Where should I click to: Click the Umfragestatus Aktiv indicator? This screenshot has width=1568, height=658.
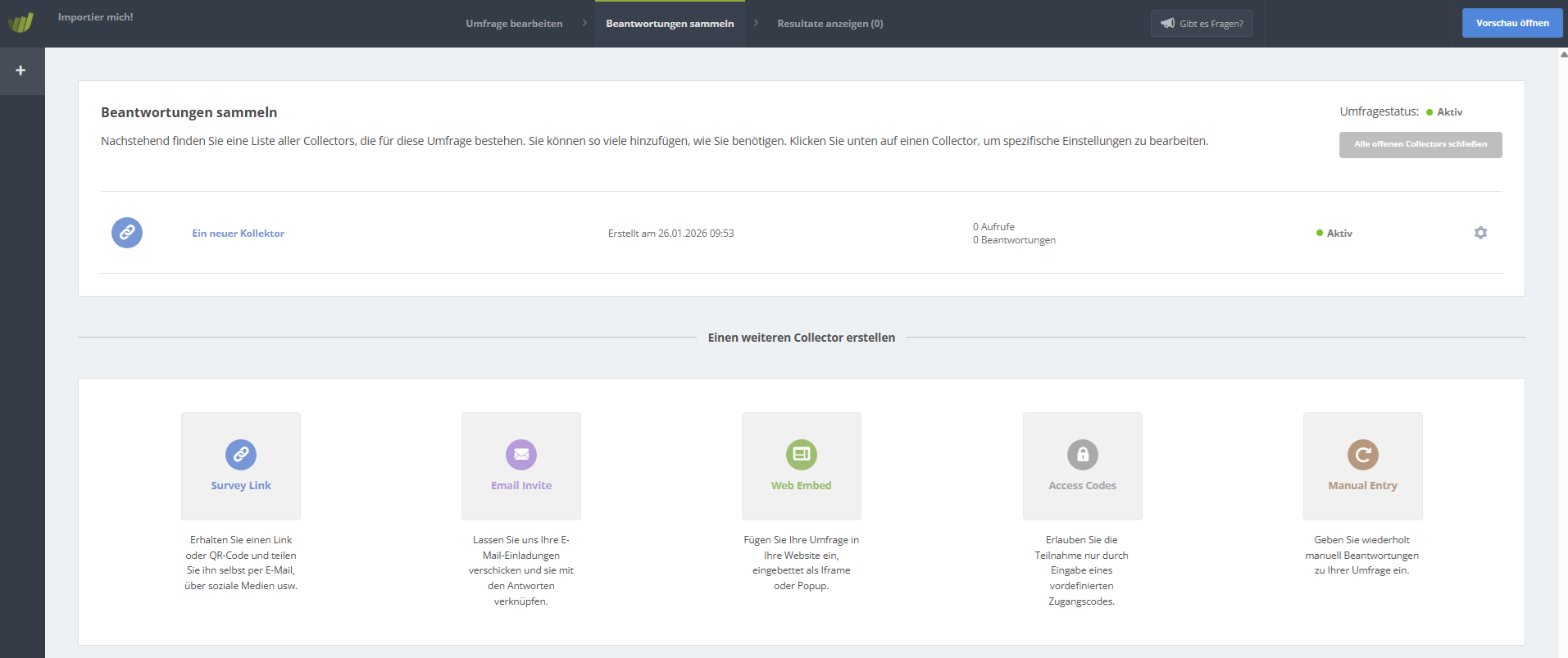tap(1448, 112)
